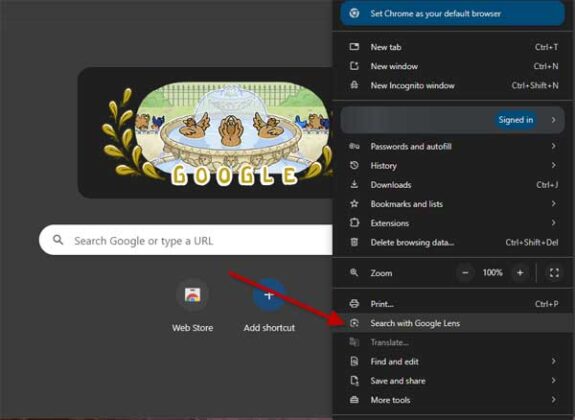Click the New window icon
The height and width of the screenshot is (420, 575).
(354, 66)
